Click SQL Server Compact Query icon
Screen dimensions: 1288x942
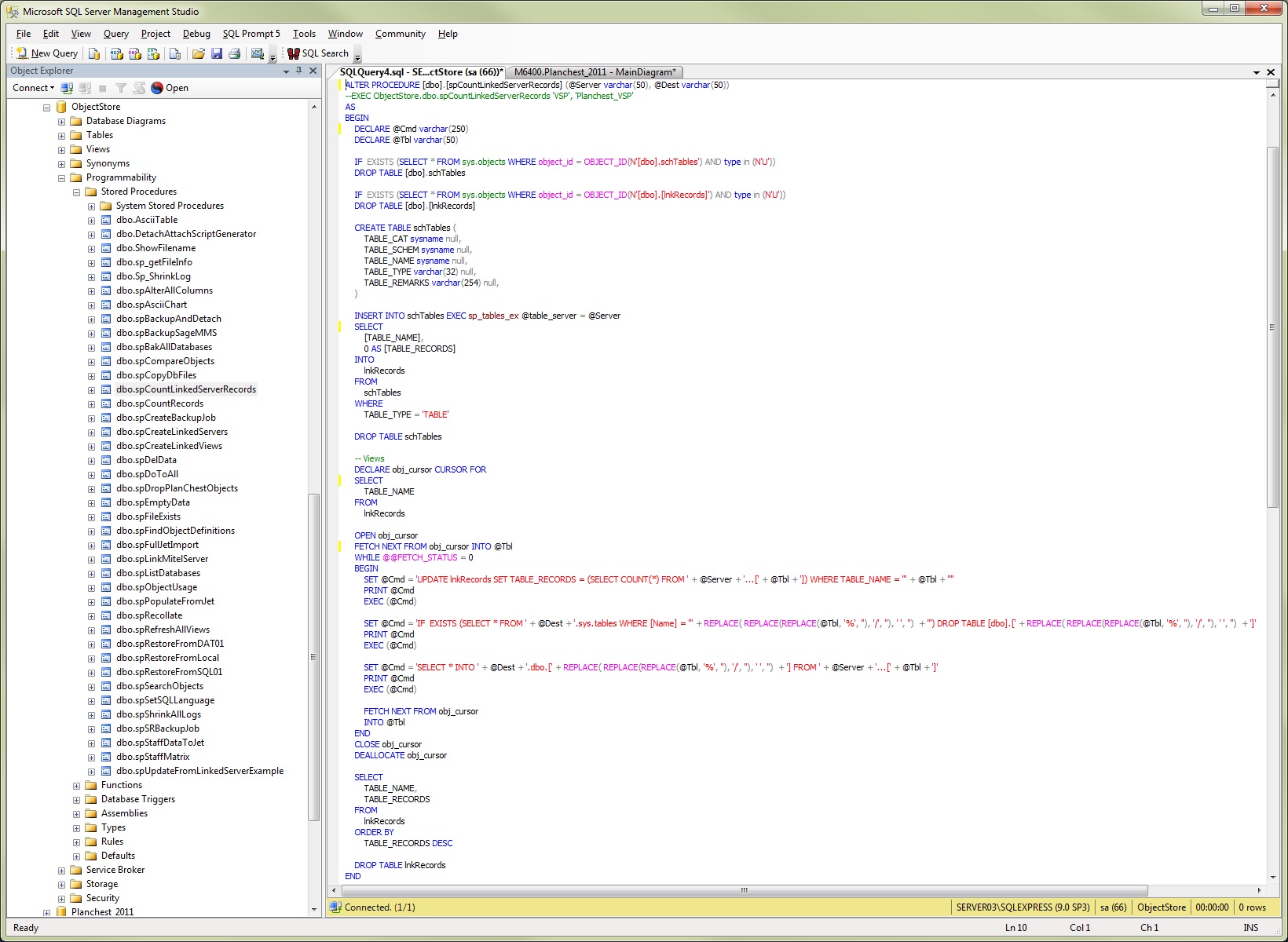click(x=175, y=53)
